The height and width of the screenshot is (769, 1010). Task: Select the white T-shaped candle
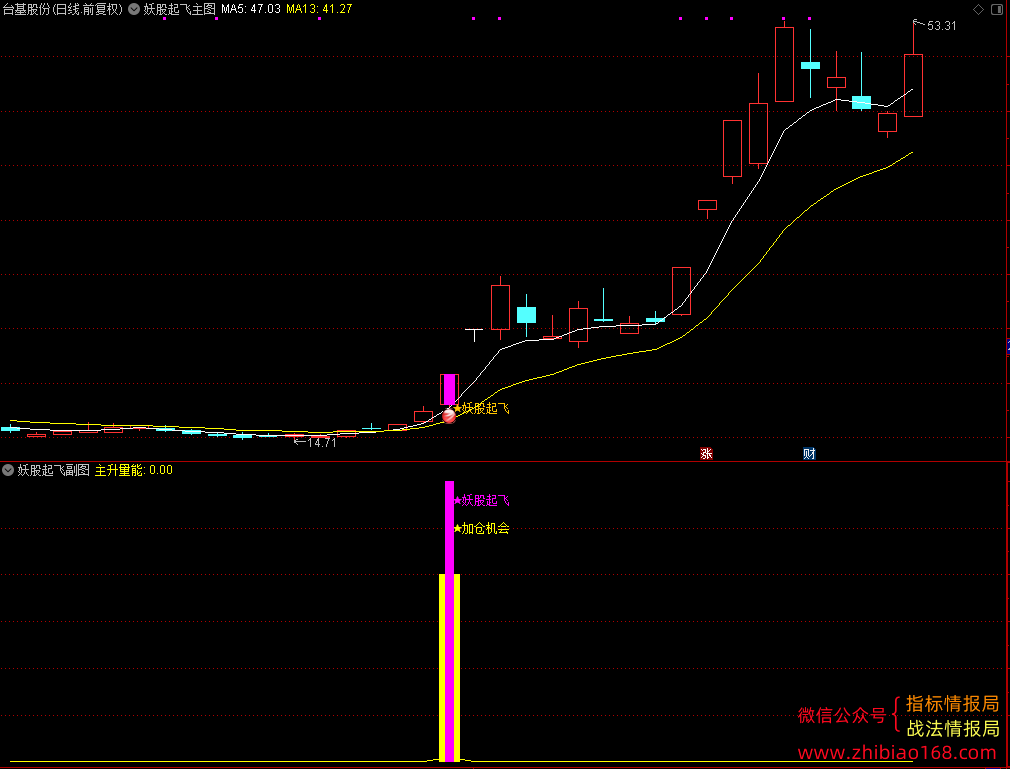pyautogui.click(x=474, y=335)
